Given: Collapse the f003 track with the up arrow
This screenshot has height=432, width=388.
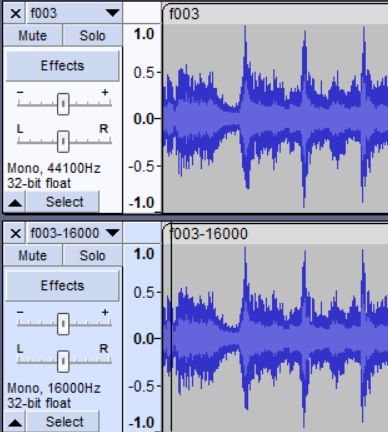Looking at the screenshot, I should tap(15, 202).
